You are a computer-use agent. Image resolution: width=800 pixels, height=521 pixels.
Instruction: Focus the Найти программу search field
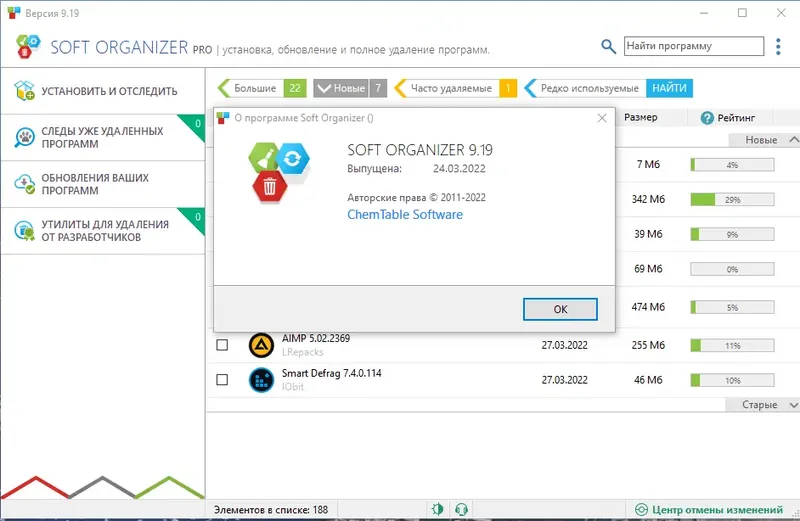694,46
